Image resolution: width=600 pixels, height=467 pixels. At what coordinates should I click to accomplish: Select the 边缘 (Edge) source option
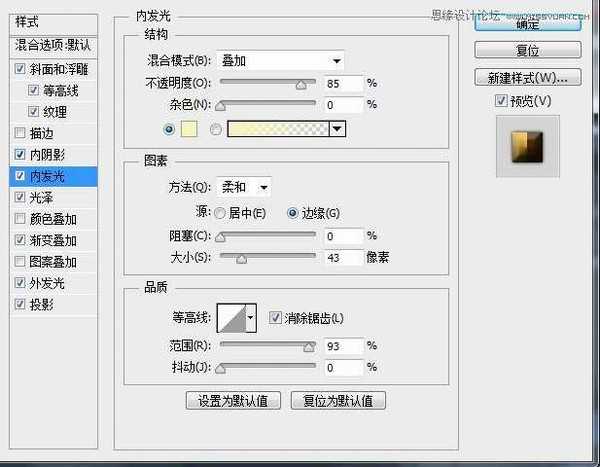(x=293, y=213)
